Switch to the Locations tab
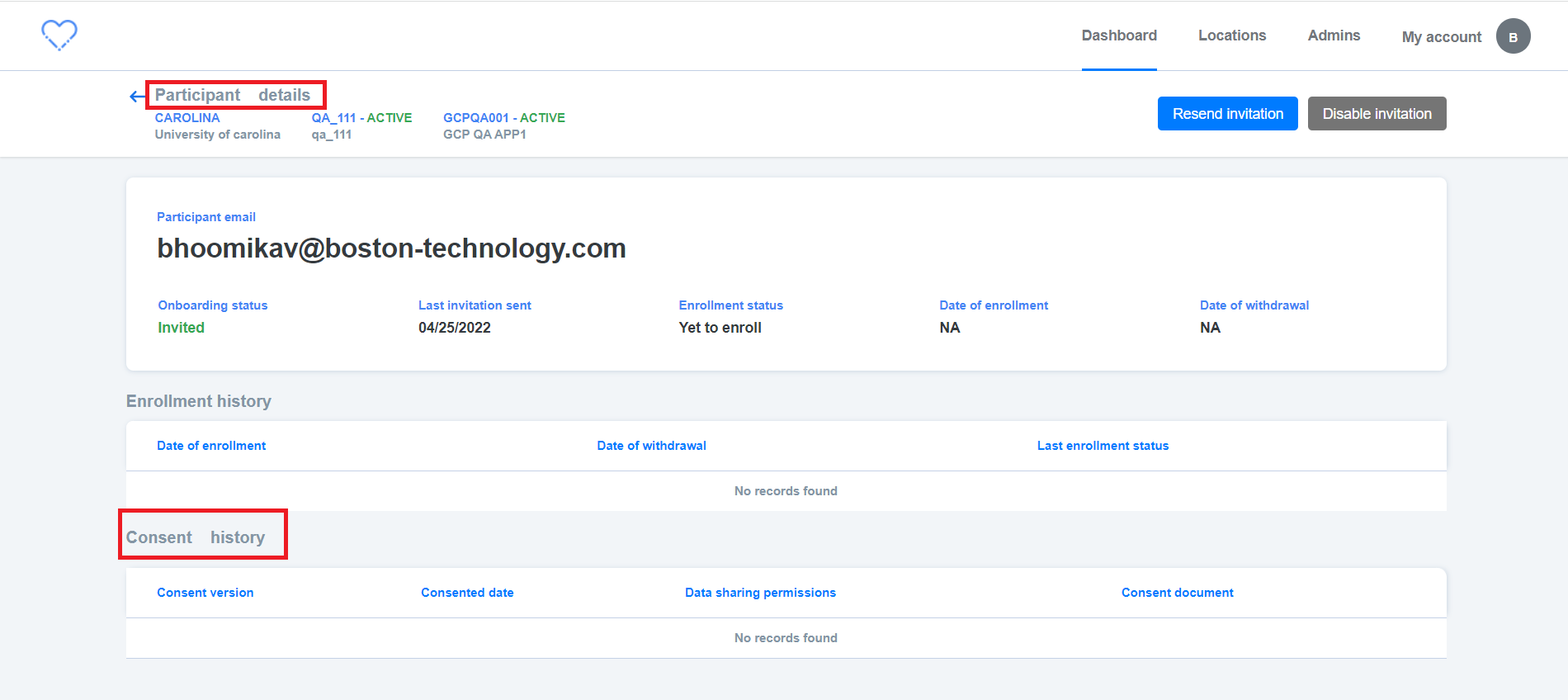The height and width of the screenshot is (700, 1568). (1232, 35)
